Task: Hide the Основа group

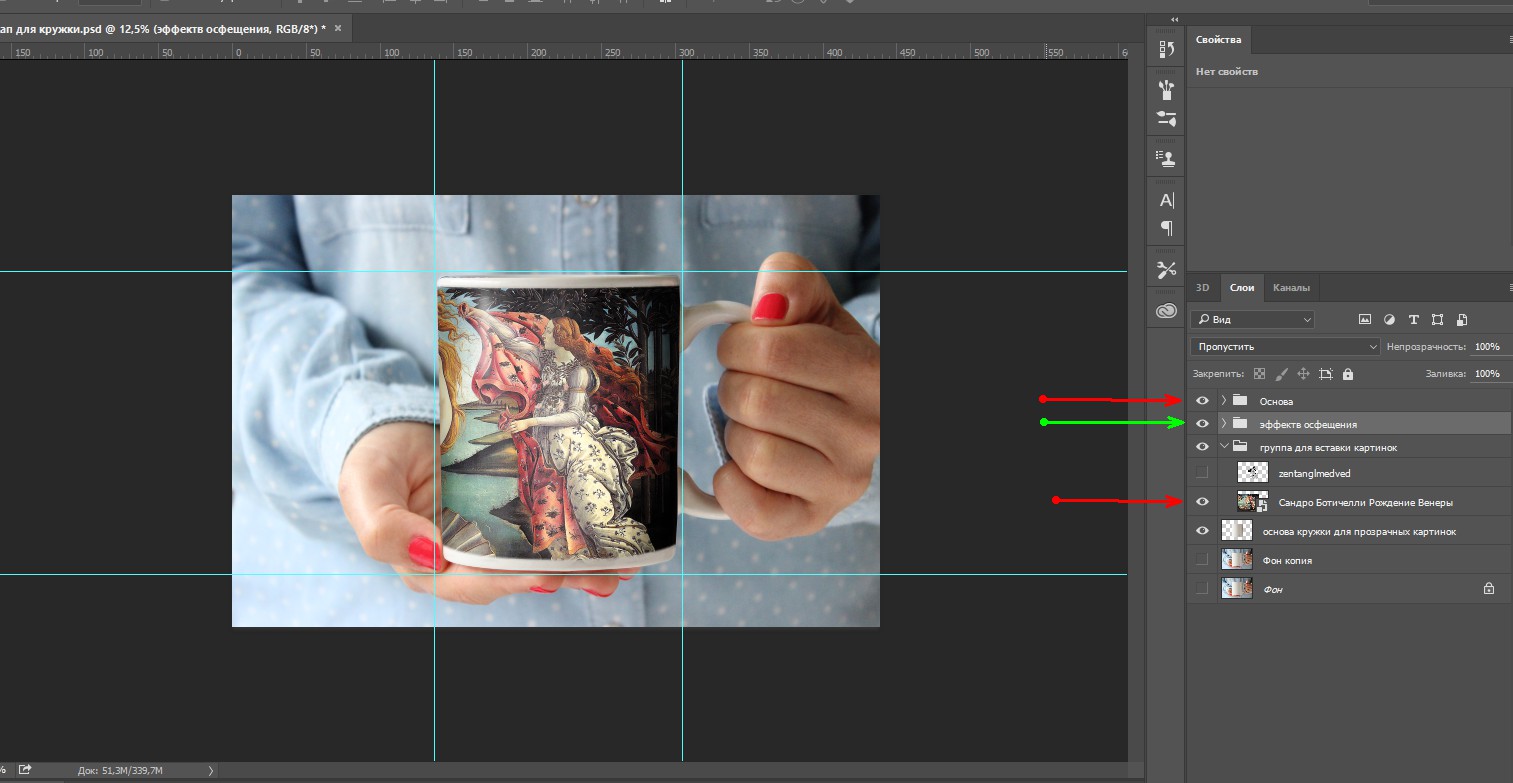Action: pyautogui.click(x=1203, y=401)
